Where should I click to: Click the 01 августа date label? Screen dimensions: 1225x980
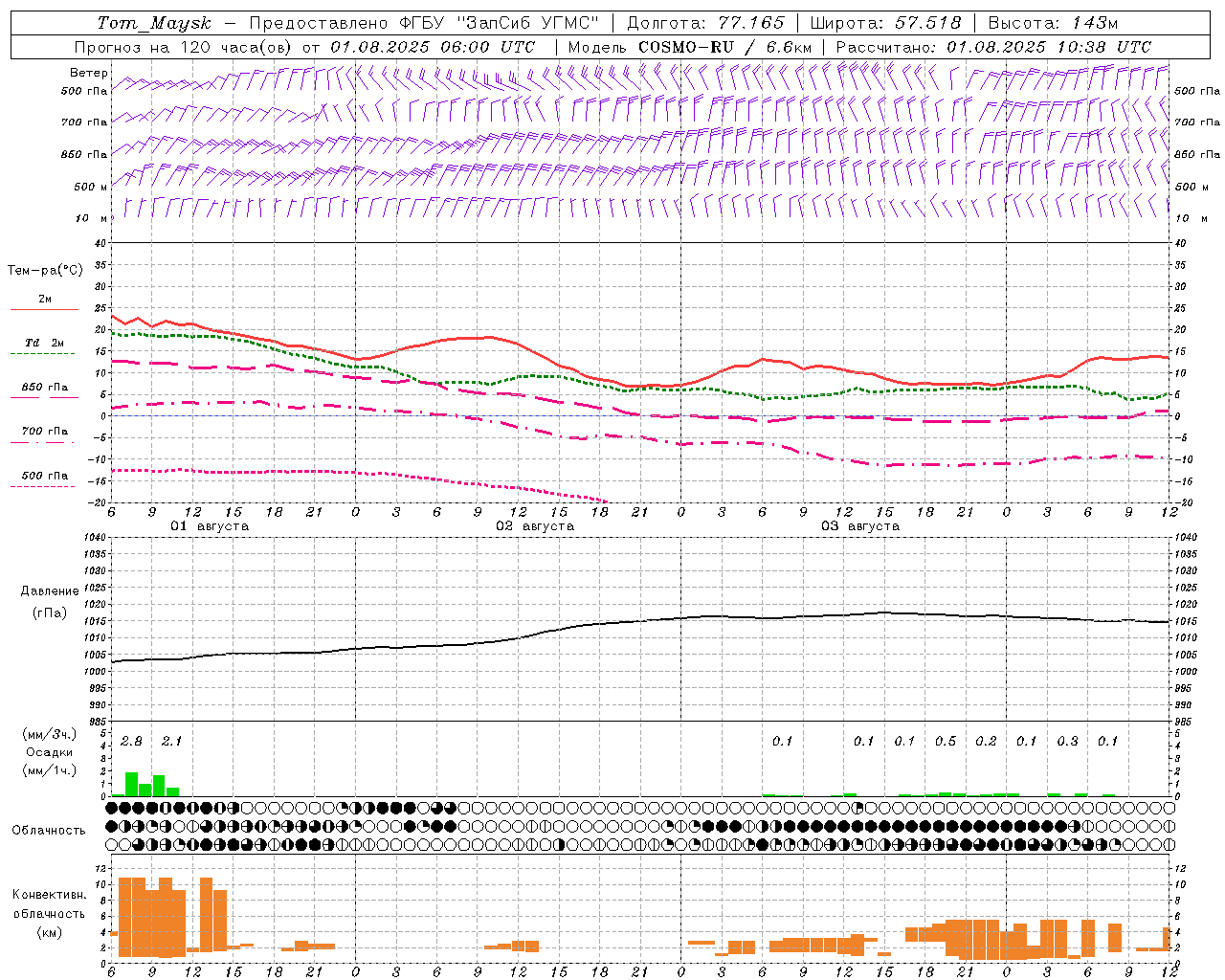210,526
